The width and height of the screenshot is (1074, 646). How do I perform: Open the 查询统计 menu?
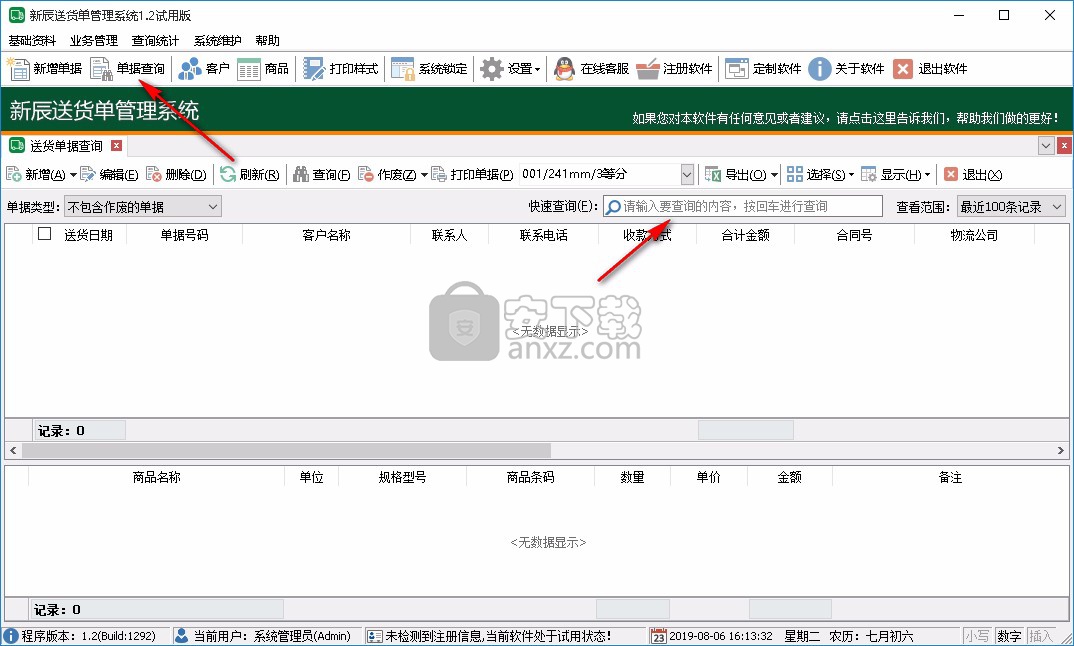155,40
